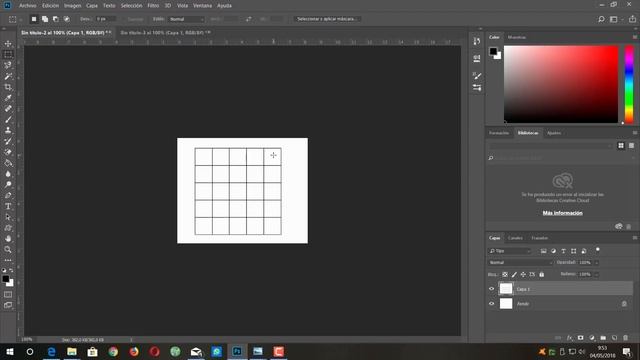Select the Dodge tool
This screenshot has height=360, width=640.
point(8,184)
